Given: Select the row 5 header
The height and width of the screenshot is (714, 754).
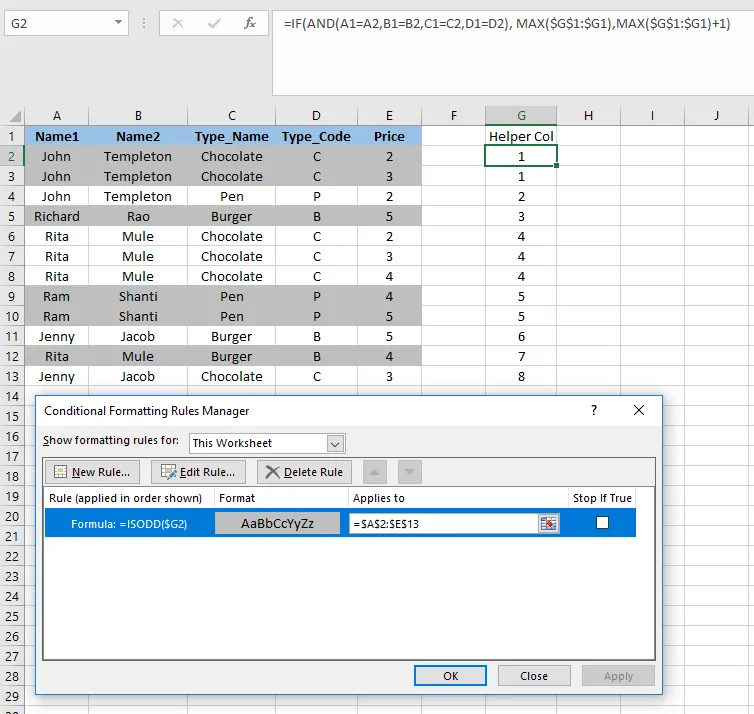Looking at the screenshot, I should pos(12,216).
